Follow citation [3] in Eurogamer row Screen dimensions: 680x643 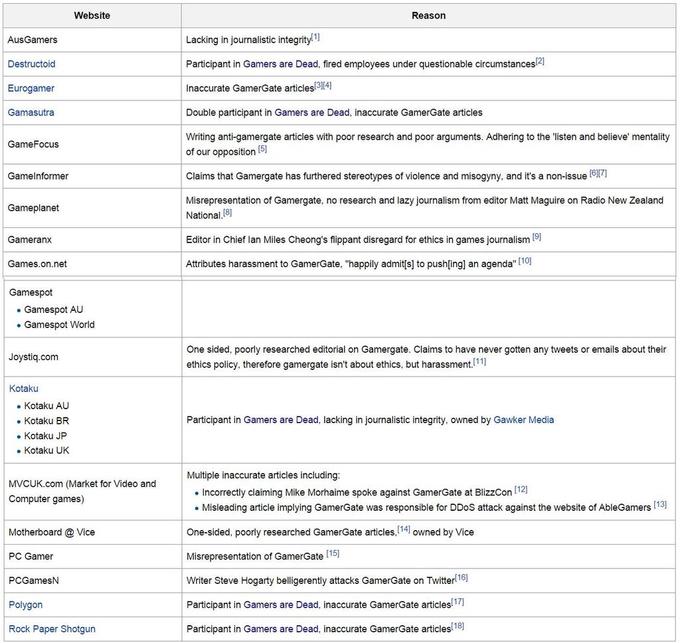[x=318, y=85]
